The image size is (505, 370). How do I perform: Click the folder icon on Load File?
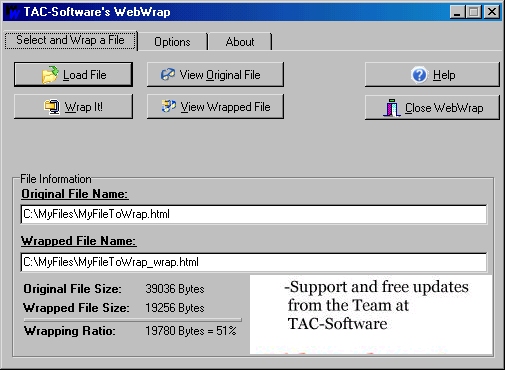click(x=50, y=75)
